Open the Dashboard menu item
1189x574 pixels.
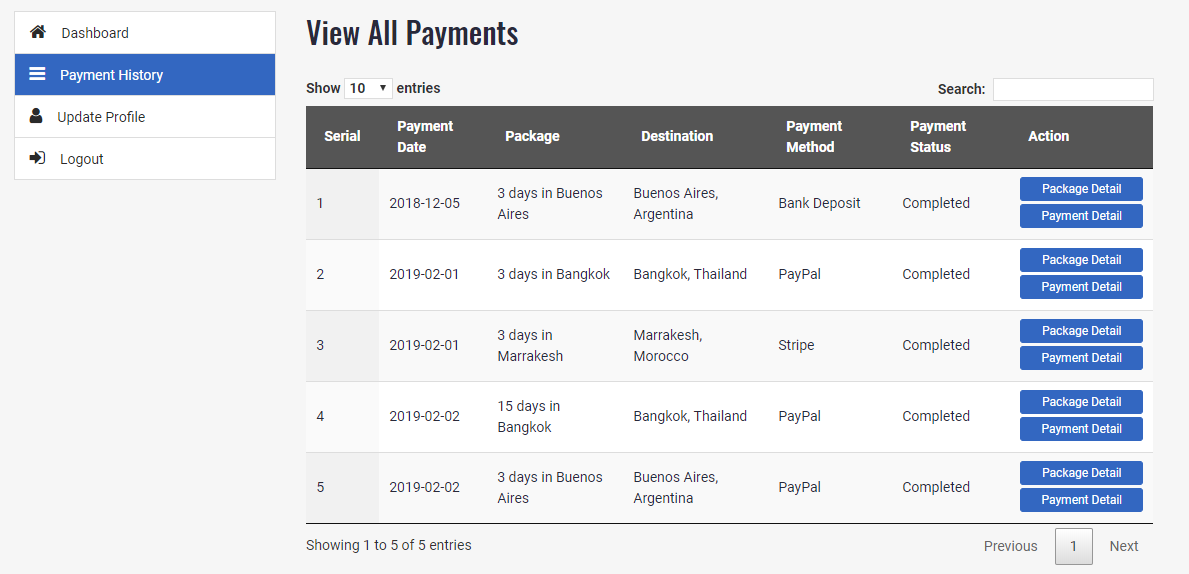click(95, 33)
